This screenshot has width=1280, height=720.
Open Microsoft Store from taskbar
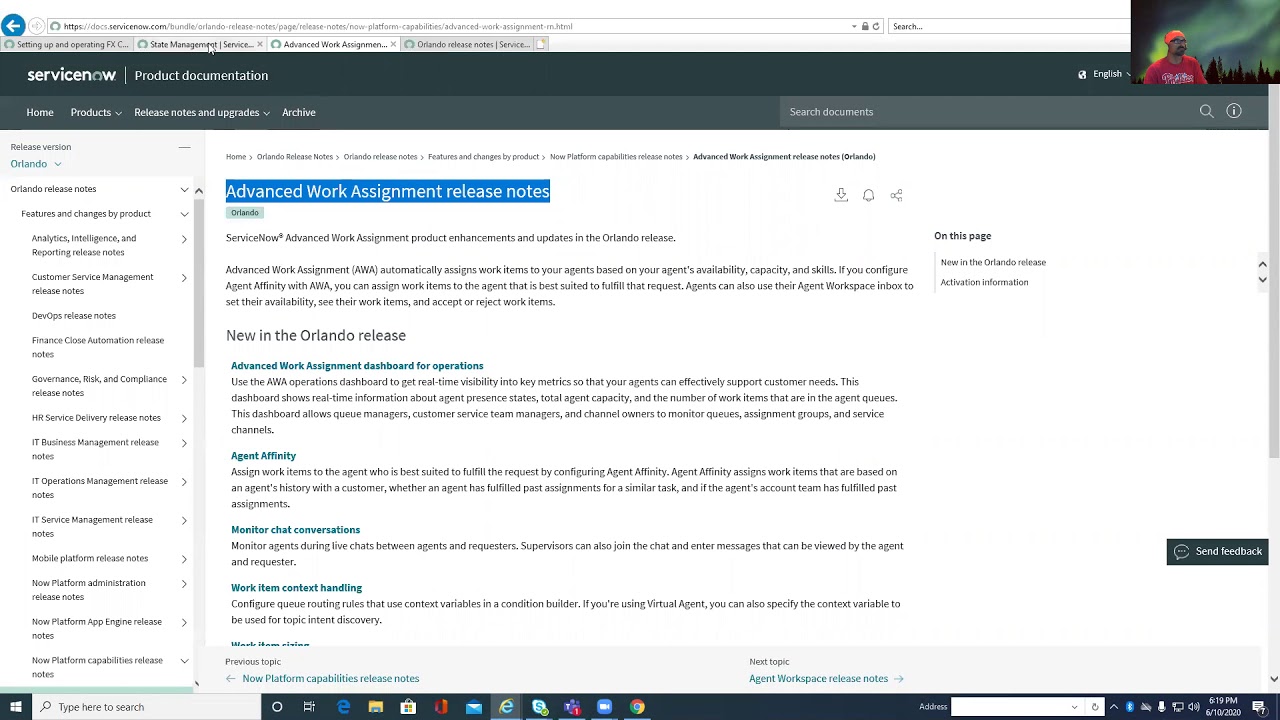[408, 707]
